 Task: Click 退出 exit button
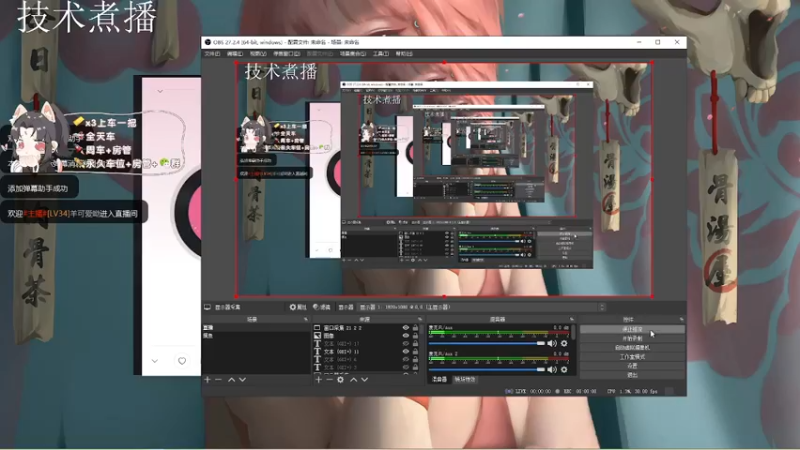(633, 375)
